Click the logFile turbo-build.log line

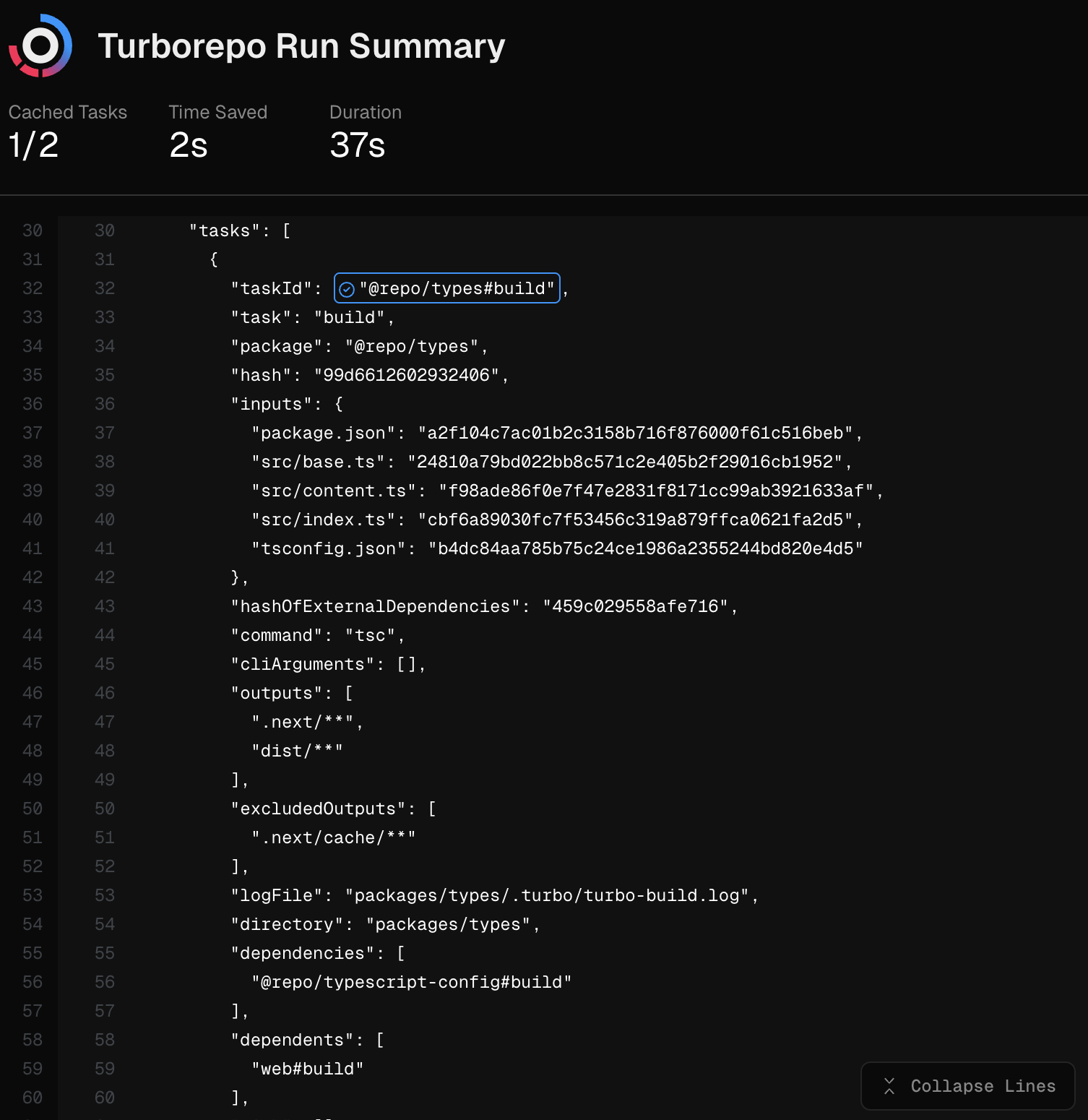coord(495,895)
